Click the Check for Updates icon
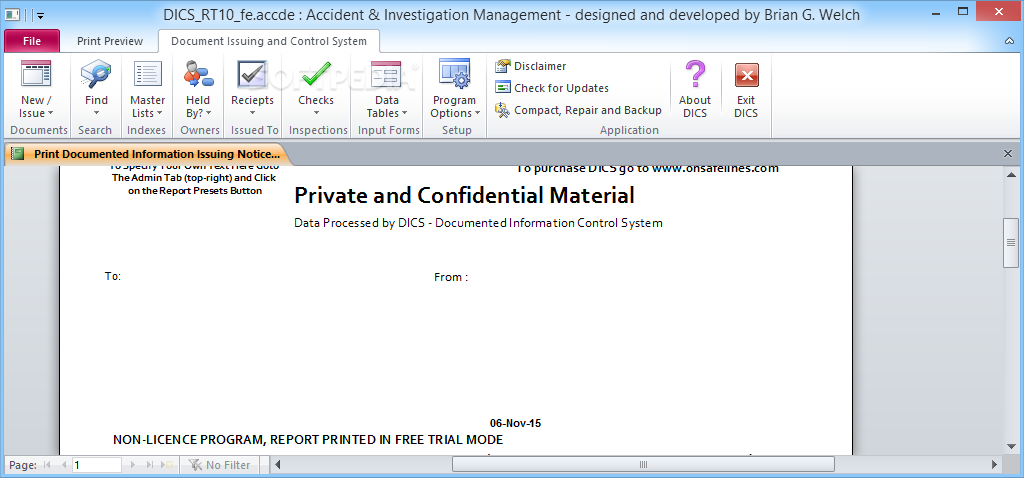Viewport: 1024px width, 478px height. tap(502, 88)
